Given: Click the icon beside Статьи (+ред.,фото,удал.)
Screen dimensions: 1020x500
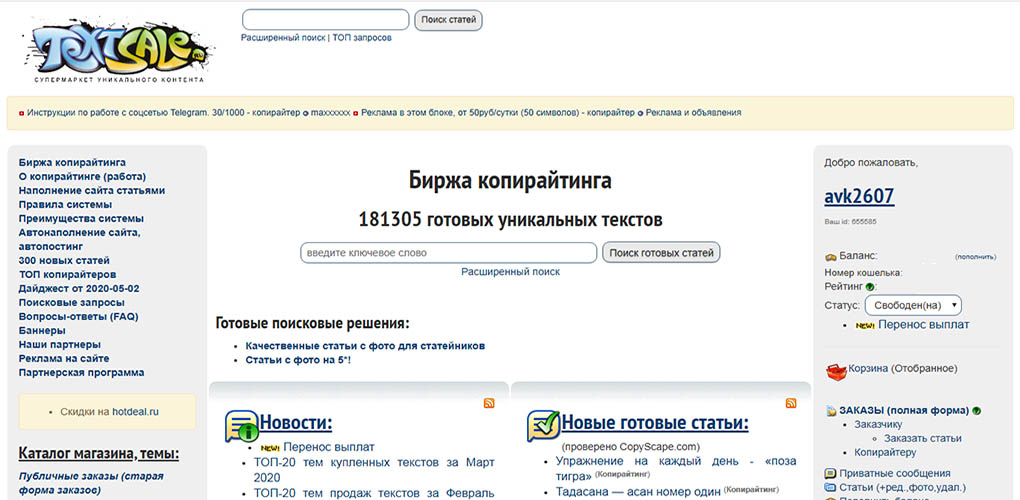Looking at the screenshot, I should [x=830, y=488].
